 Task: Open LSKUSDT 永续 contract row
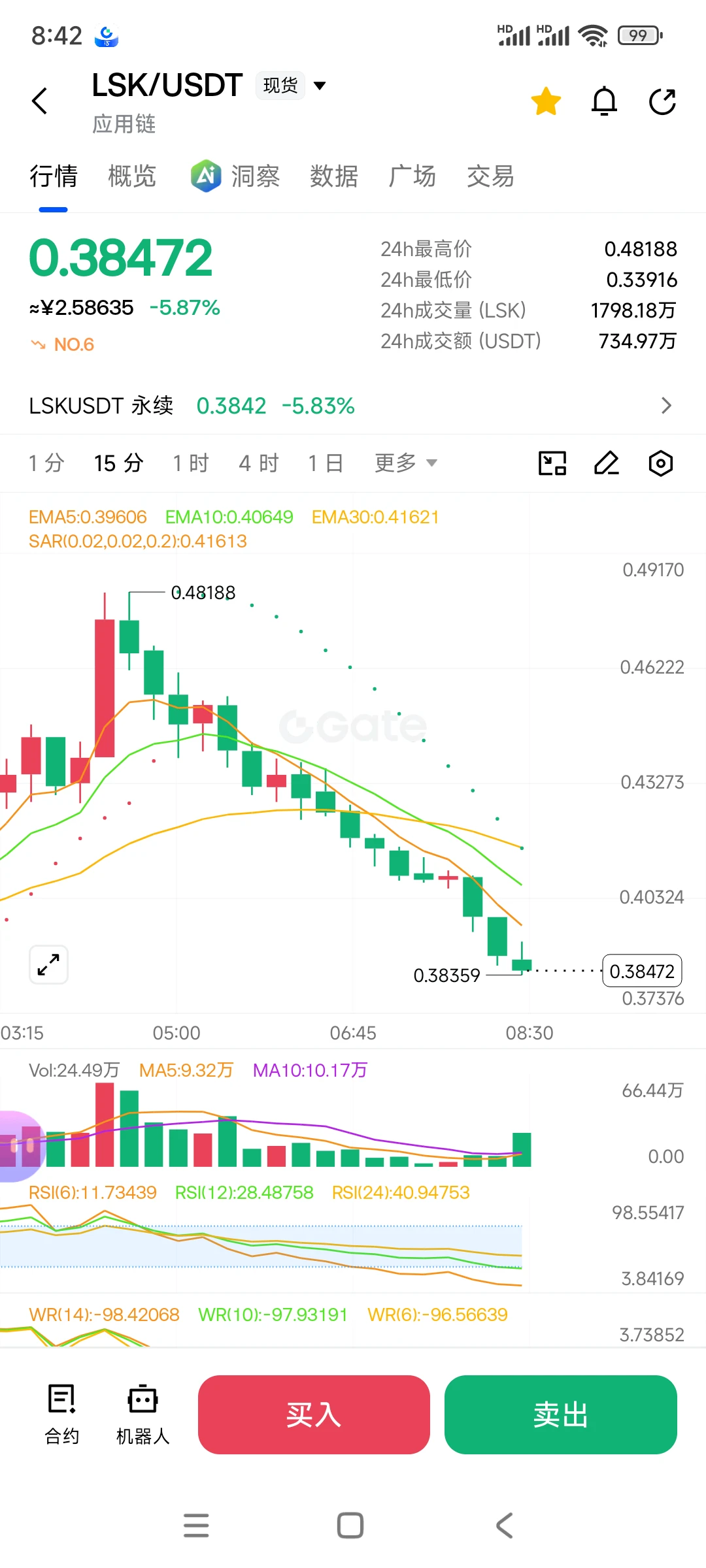353,406
